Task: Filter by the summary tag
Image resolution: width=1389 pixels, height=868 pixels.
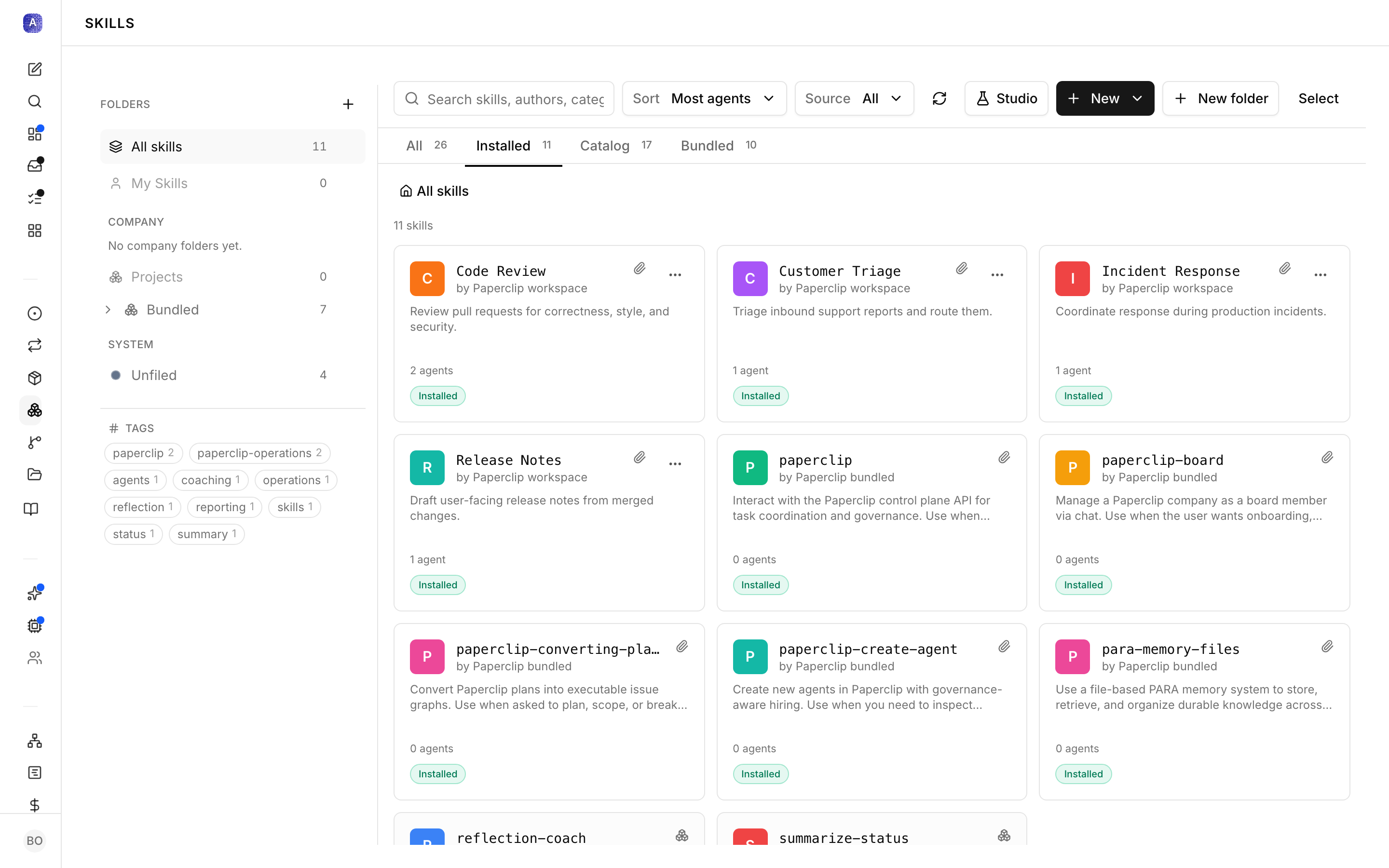Action: tap(207, 534)
